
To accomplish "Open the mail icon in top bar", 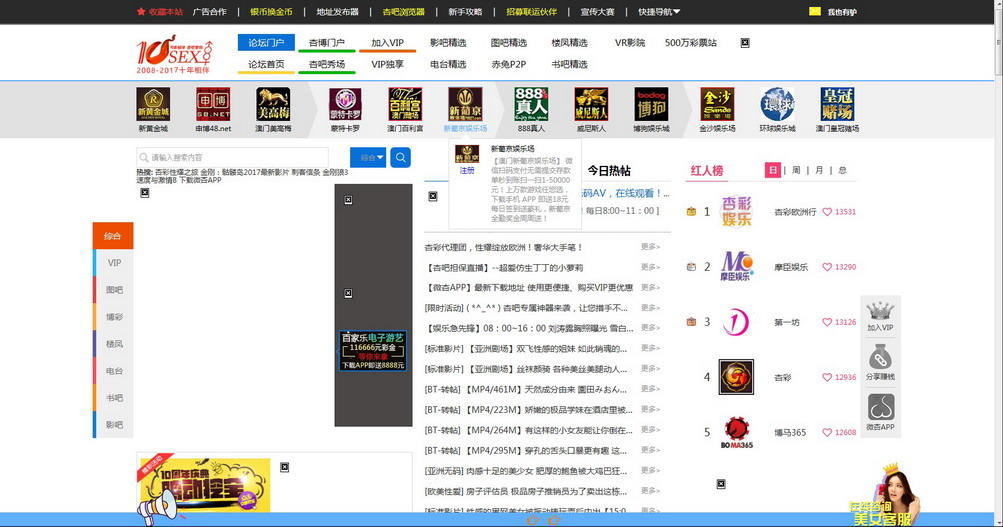I will [x=815, y=11].
